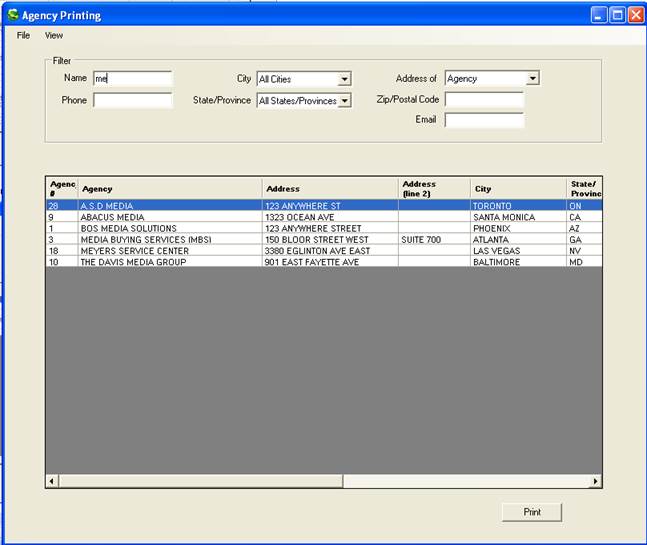647x545 pixels.
Task: Click the Zip/Postal Code field
Action: point(484,100)
